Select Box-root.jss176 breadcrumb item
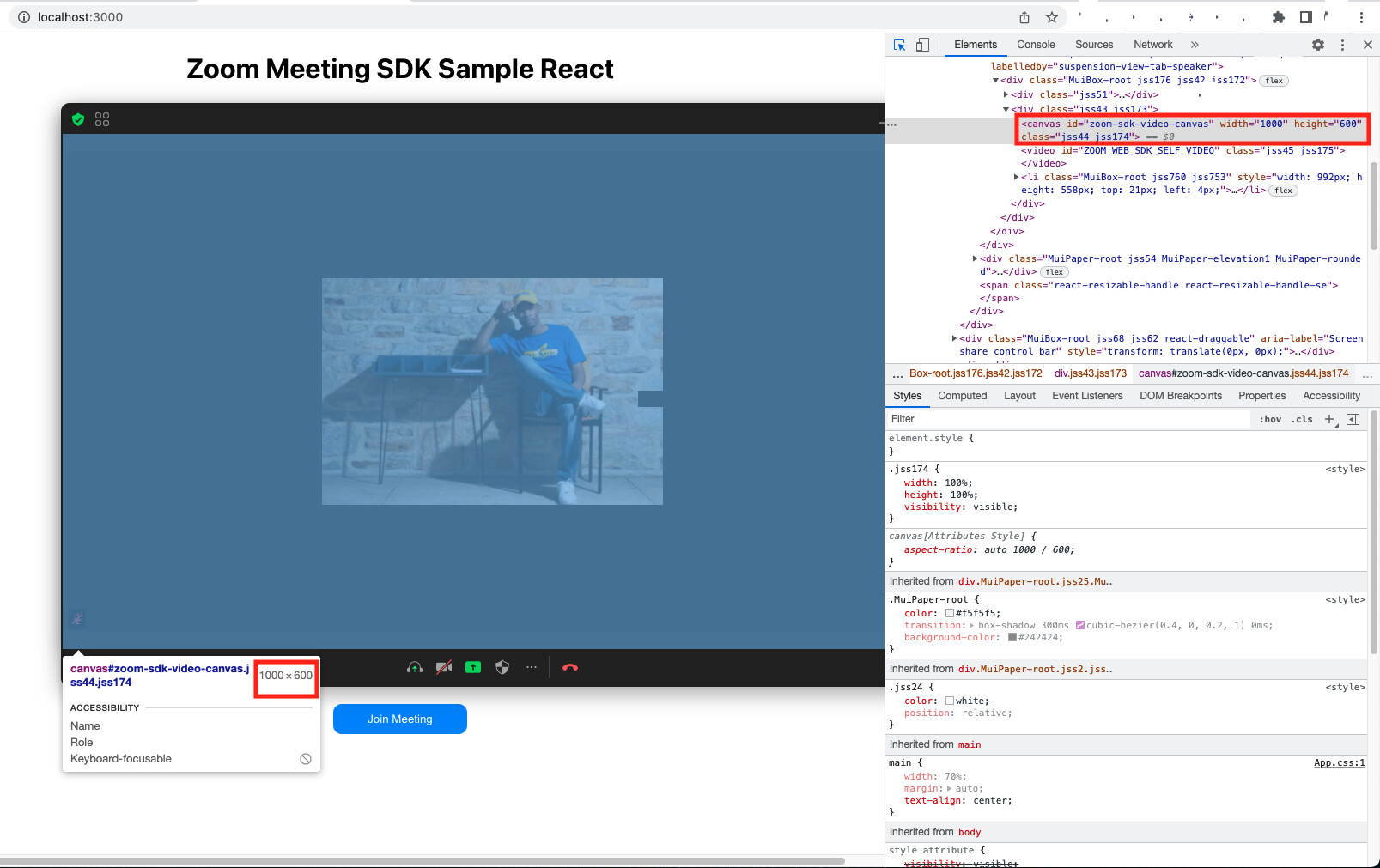The image size is (1380, 868). pyautogui.click(x=976, y=373)
